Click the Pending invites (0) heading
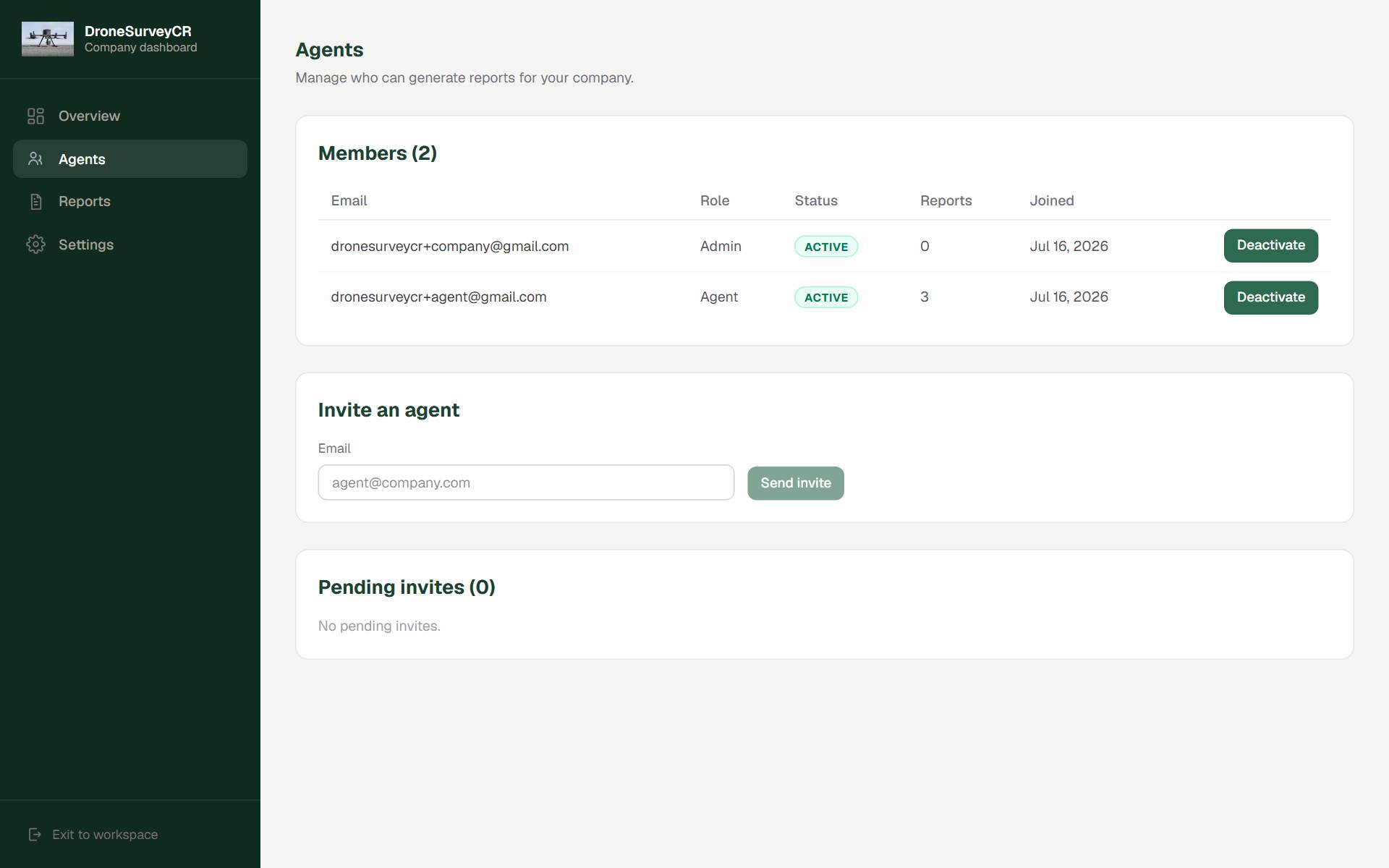Viewport: 1389px width, 868px height. (x=407, y=587)
